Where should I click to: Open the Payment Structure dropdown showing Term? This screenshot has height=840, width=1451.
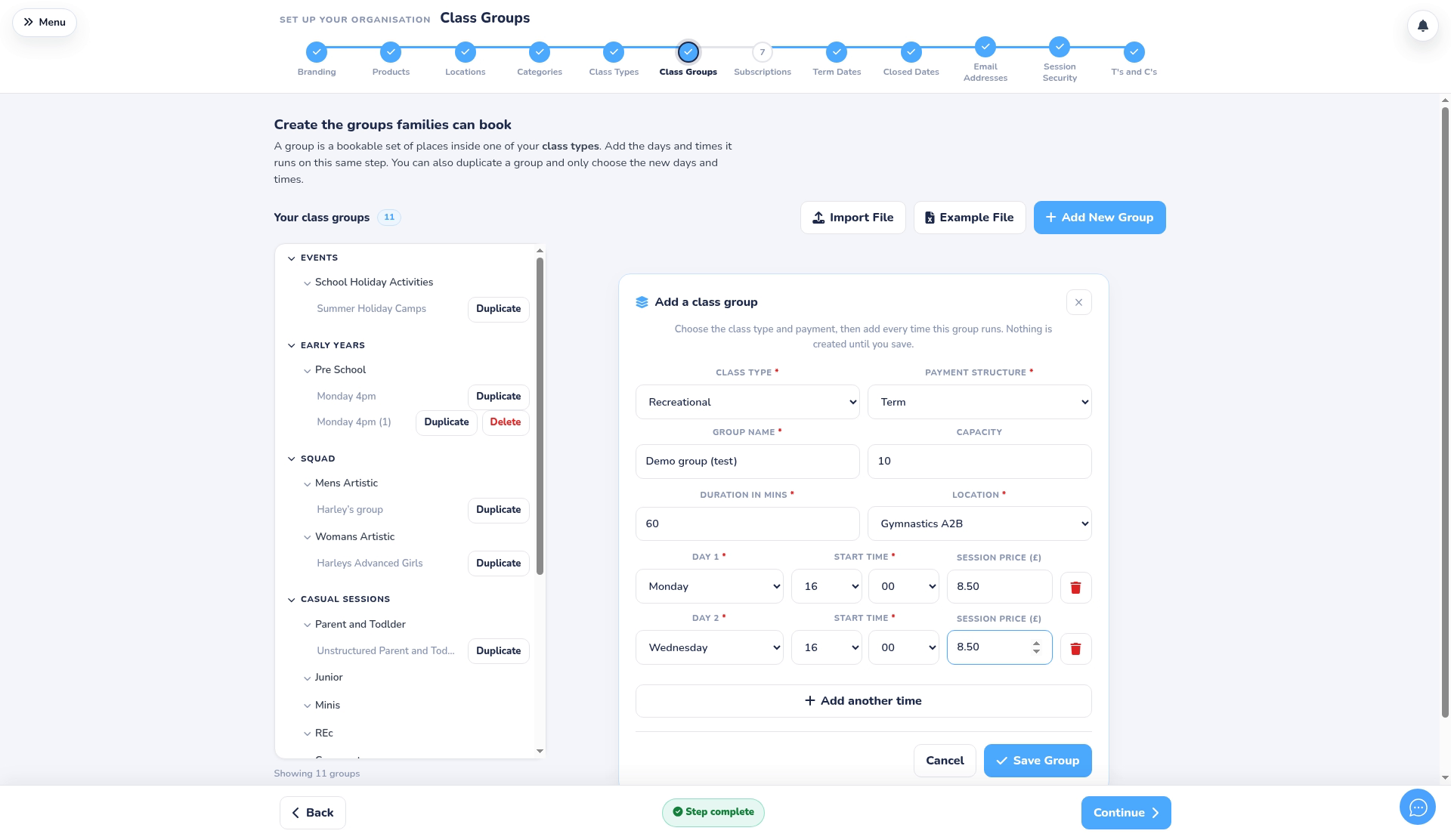[x=979, y=402]
